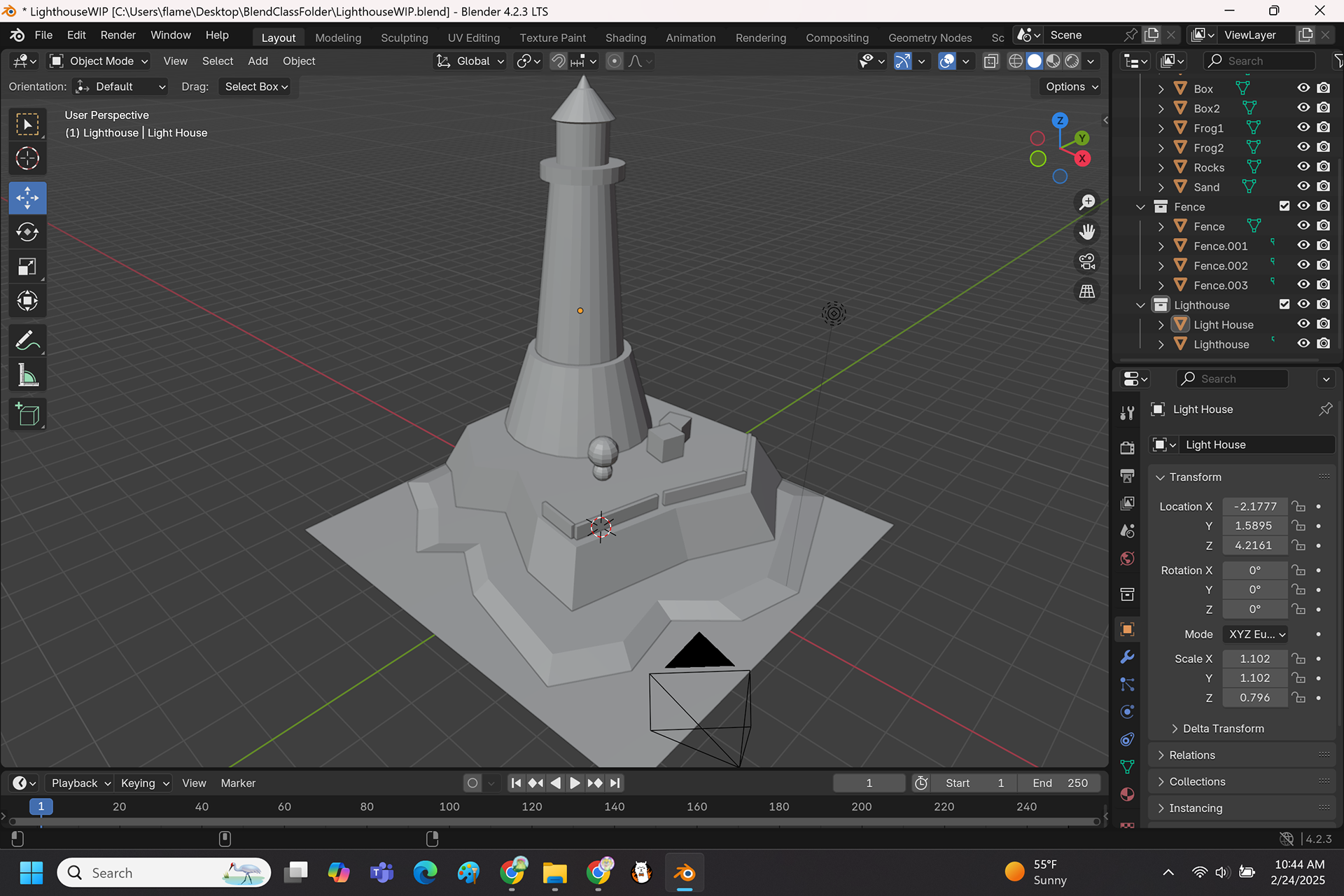Hide Fence.002 in viewport
1344x896 pixels.
[x=1303, y=265]
